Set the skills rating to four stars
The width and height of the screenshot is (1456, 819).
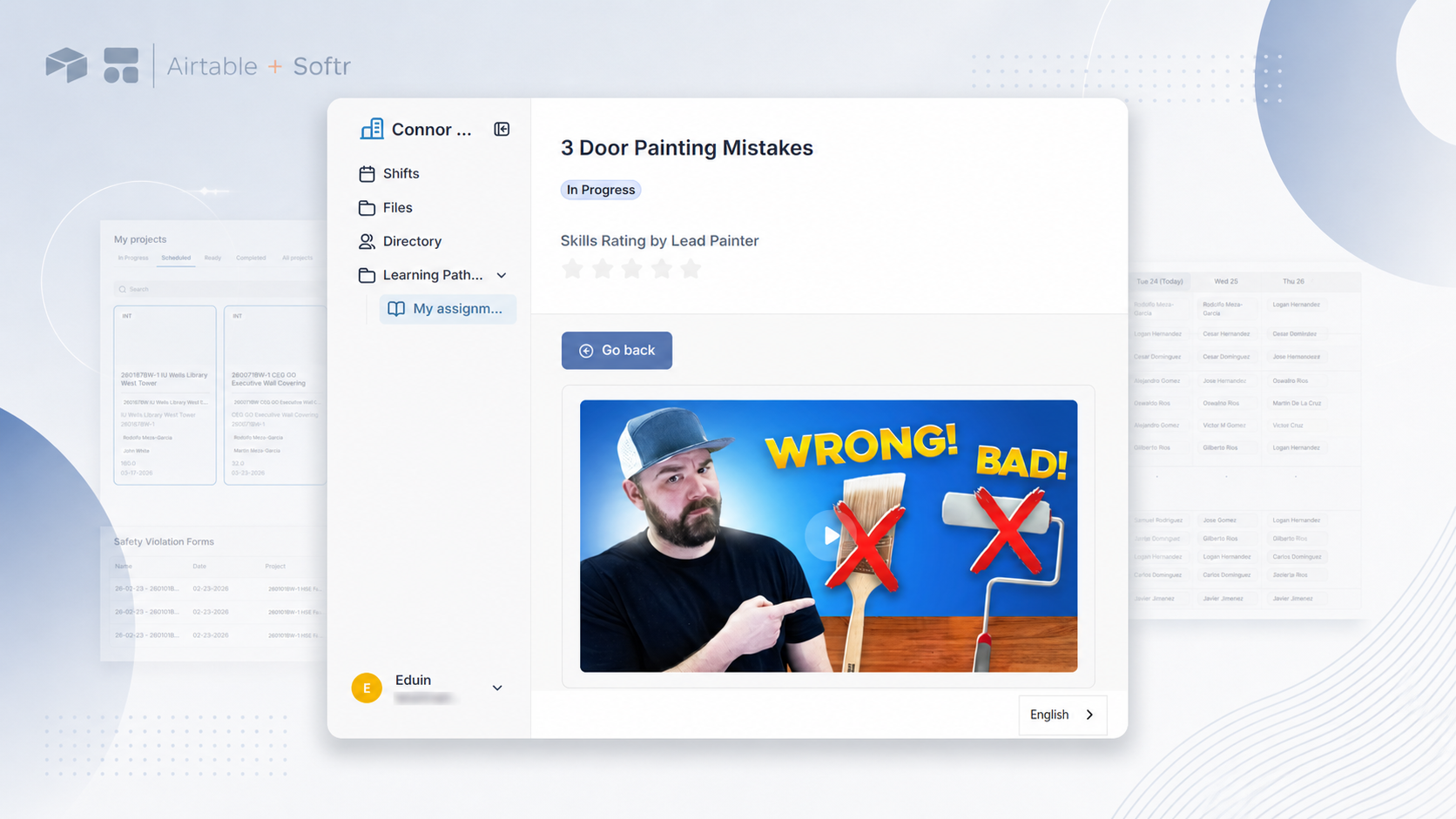661,269
